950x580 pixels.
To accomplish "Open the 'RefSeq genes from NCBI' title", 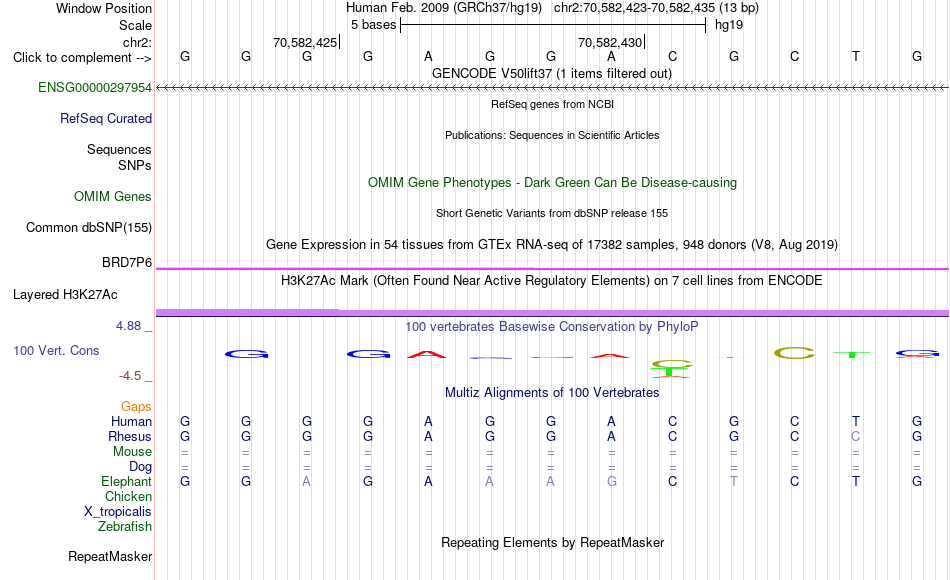I will [552, 104].
